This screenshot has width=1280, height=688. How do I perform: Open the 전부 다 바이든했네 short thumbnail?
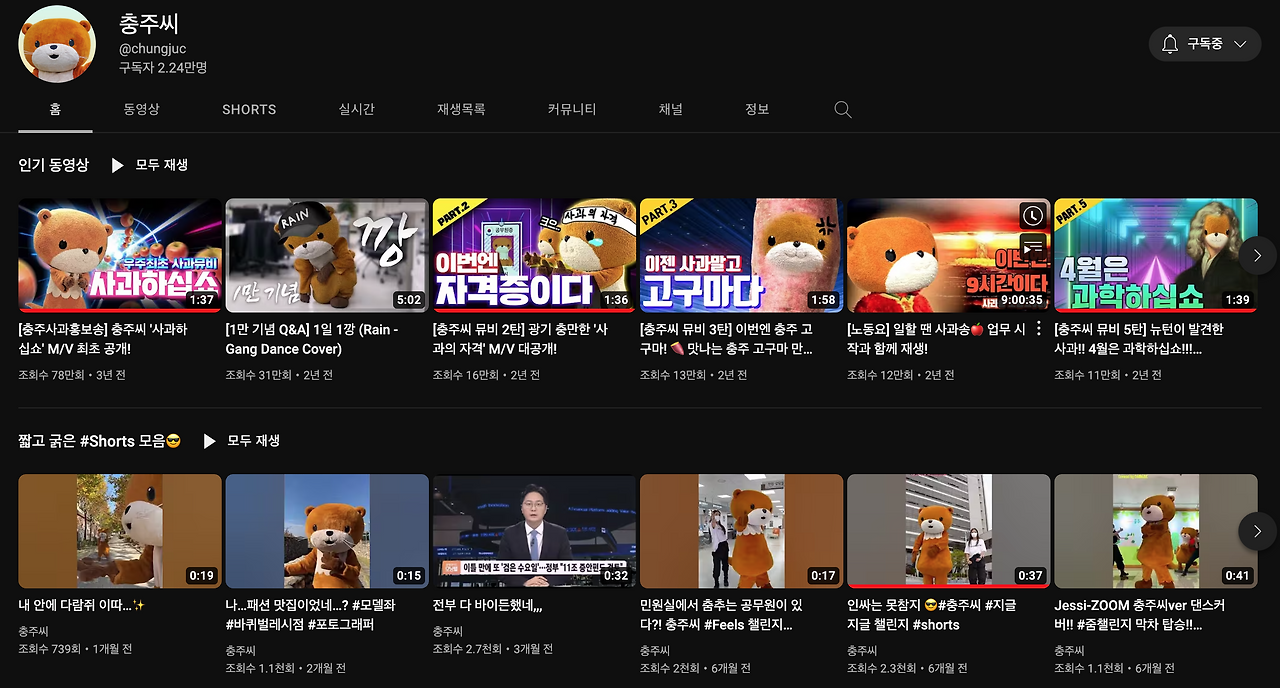point(534,531)
